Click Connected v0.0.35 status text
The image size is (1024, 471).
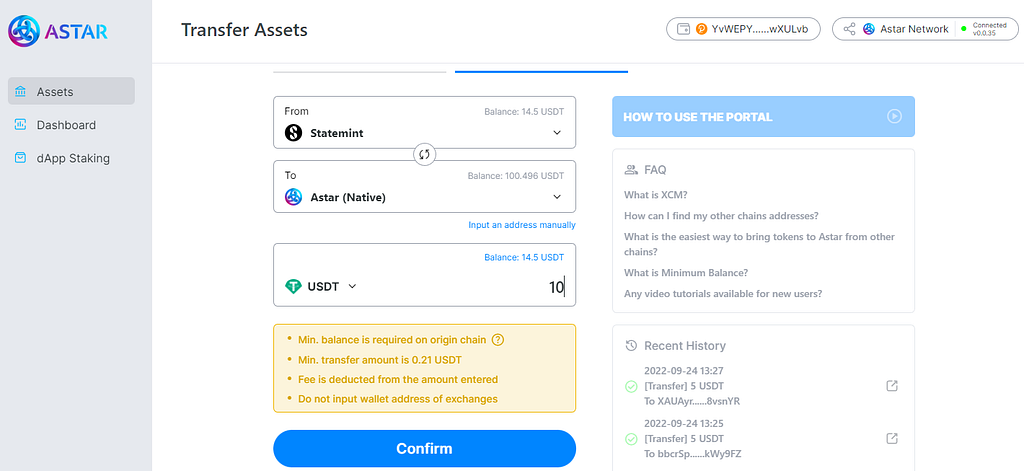(x=989, y=29)
